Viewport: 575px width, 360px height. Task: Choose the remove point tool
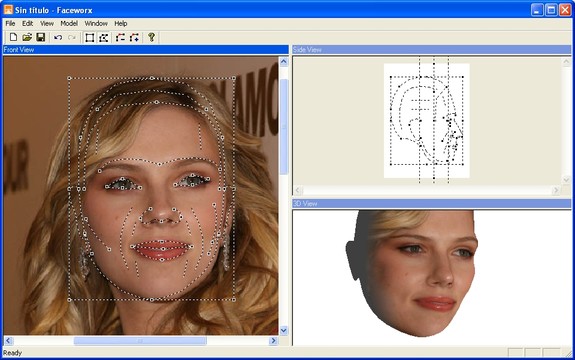pyautogui.click(x=120, y=37)
